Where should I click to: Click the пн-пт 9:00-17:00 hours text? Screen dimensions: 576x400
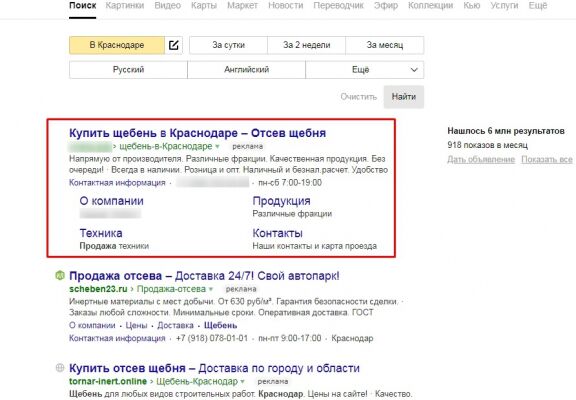tap(290, 338)
